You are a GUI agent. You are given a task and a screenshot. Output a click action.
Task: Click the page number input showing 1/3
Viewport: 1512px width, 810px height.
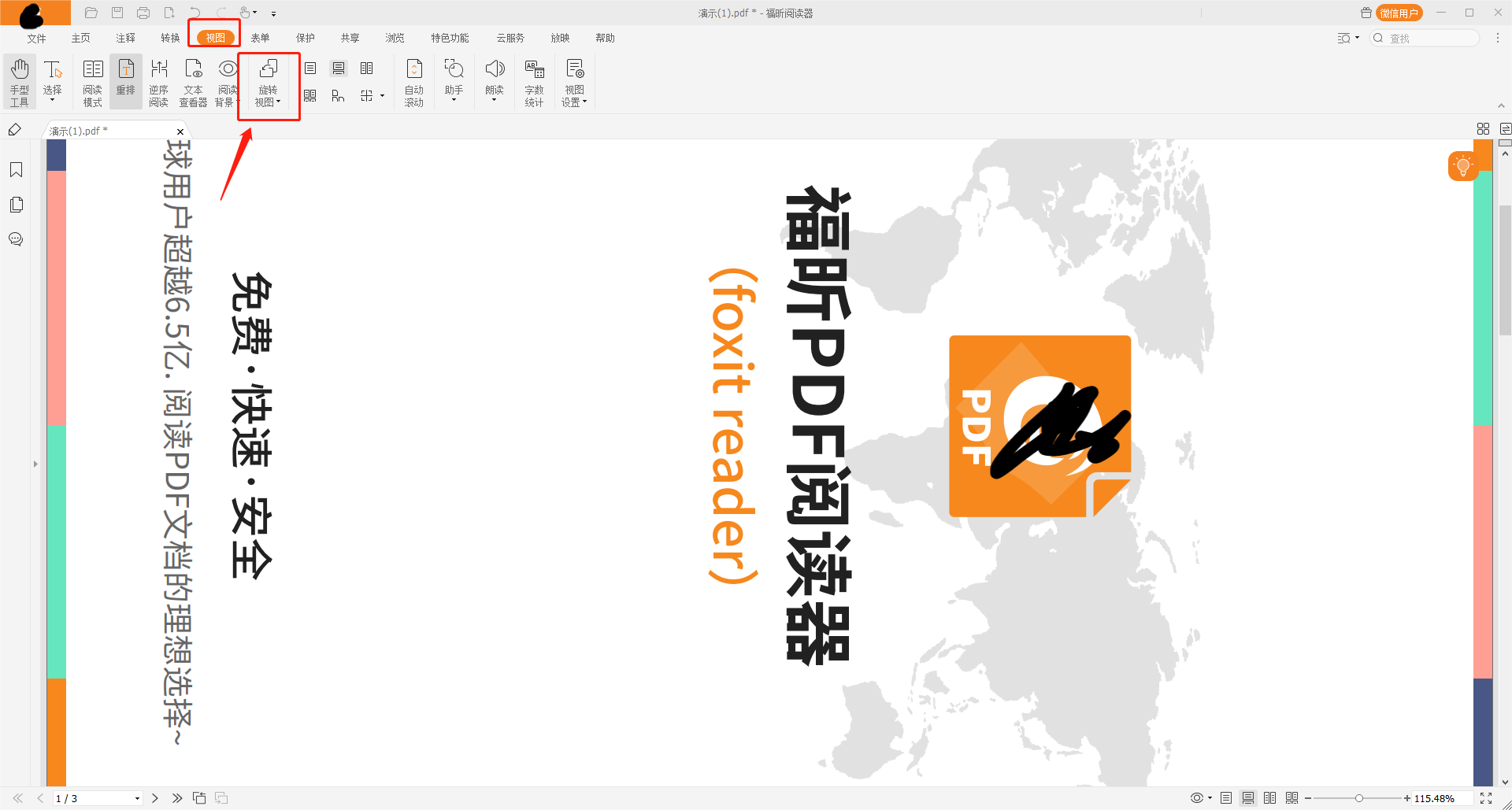(93, 797)
